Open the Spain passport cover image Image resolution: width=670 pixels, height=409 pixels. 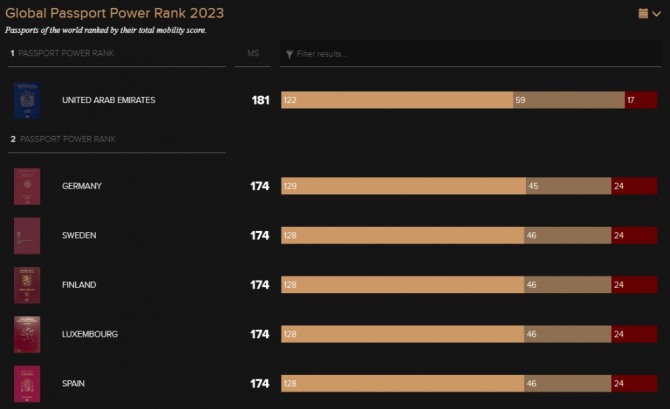pyautogui.click(x=27, y=384)
